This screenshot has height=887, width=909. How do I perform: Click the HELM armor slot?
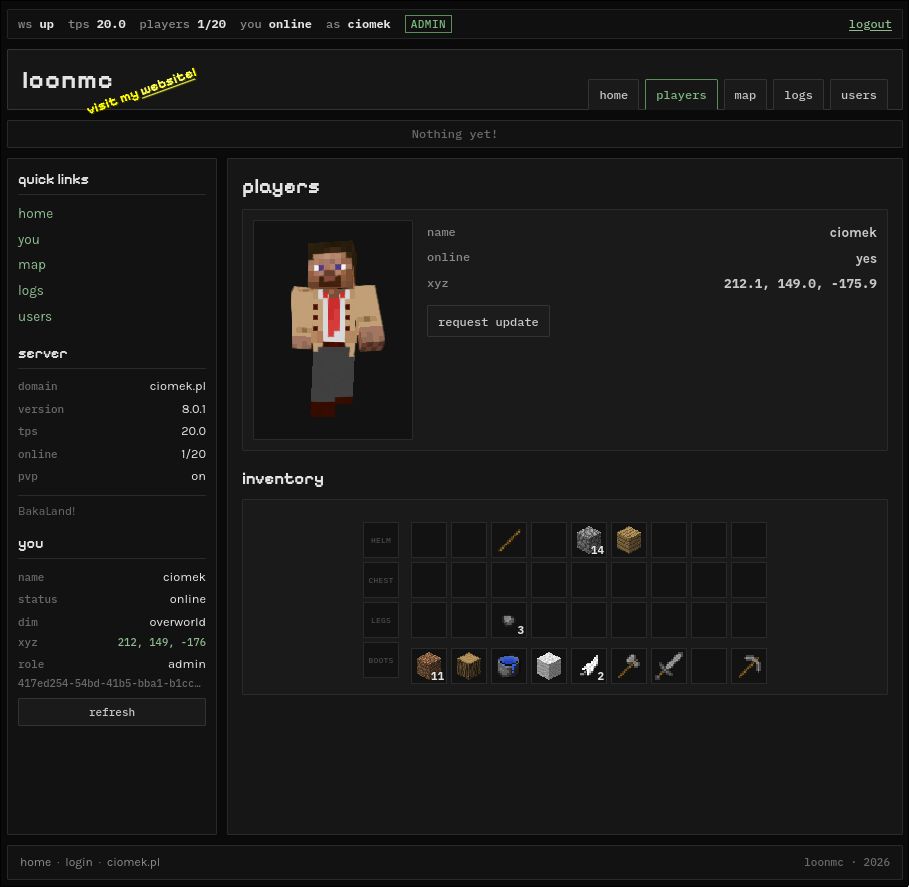point(381,540)
